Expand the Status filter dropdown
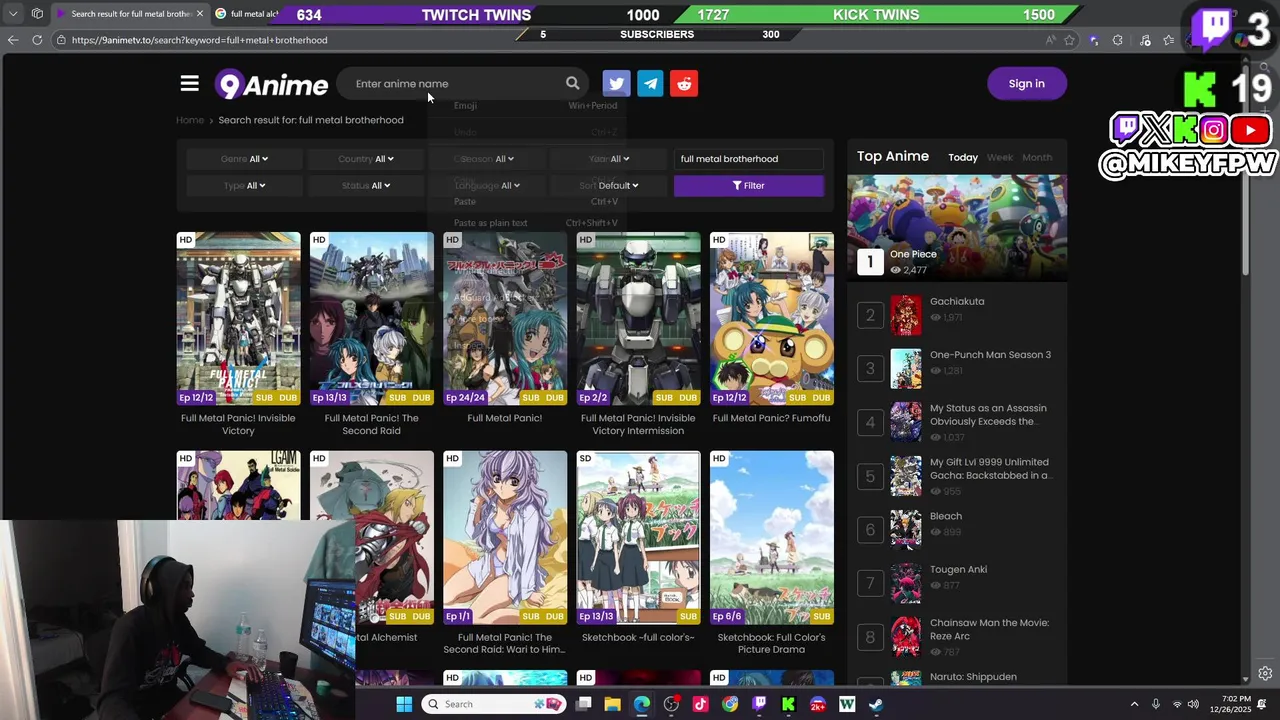The width and height of the screenshot is (1280, 720). tap(366, 186)
